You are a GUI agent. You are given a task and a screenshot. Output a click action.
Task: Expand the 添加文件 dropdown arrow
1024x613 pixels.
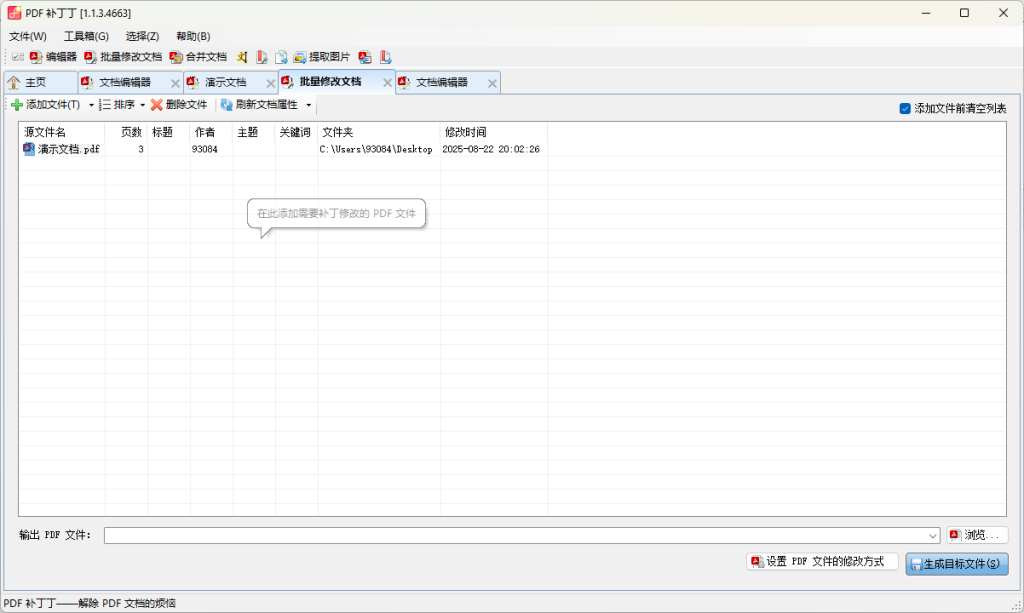point(91,104)
